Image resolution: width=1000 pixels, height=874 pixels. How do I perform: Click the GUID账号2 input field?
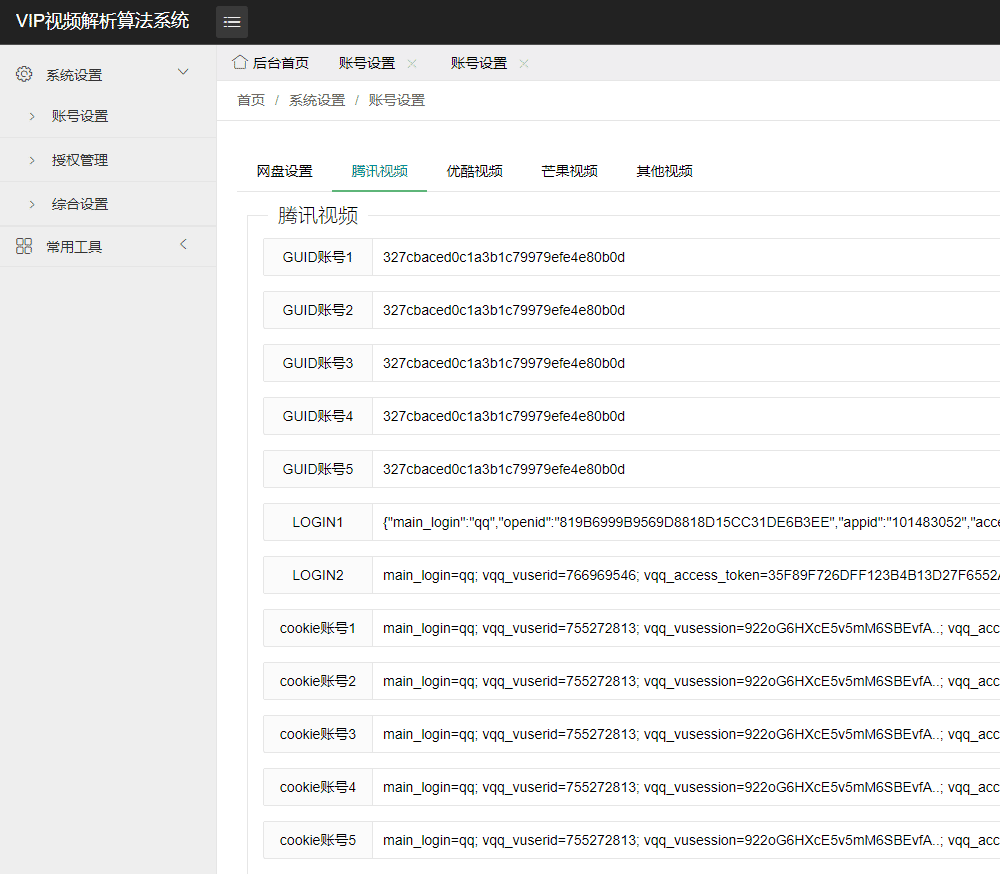click(686, 310)
